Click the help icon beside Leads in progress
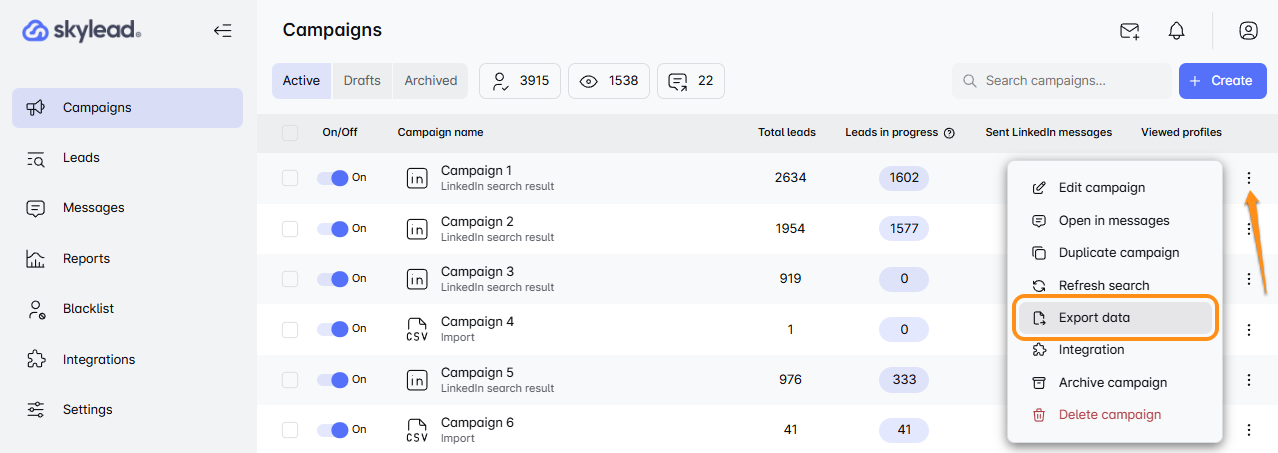This screenshot has width=1278, height=453. 949,133
